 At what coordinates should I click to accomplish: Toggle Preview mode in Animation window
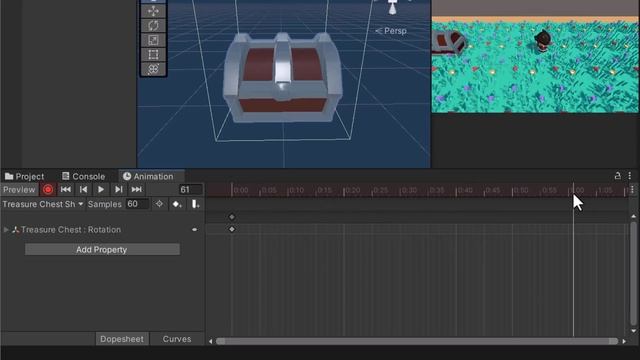[x=19, y=189]
